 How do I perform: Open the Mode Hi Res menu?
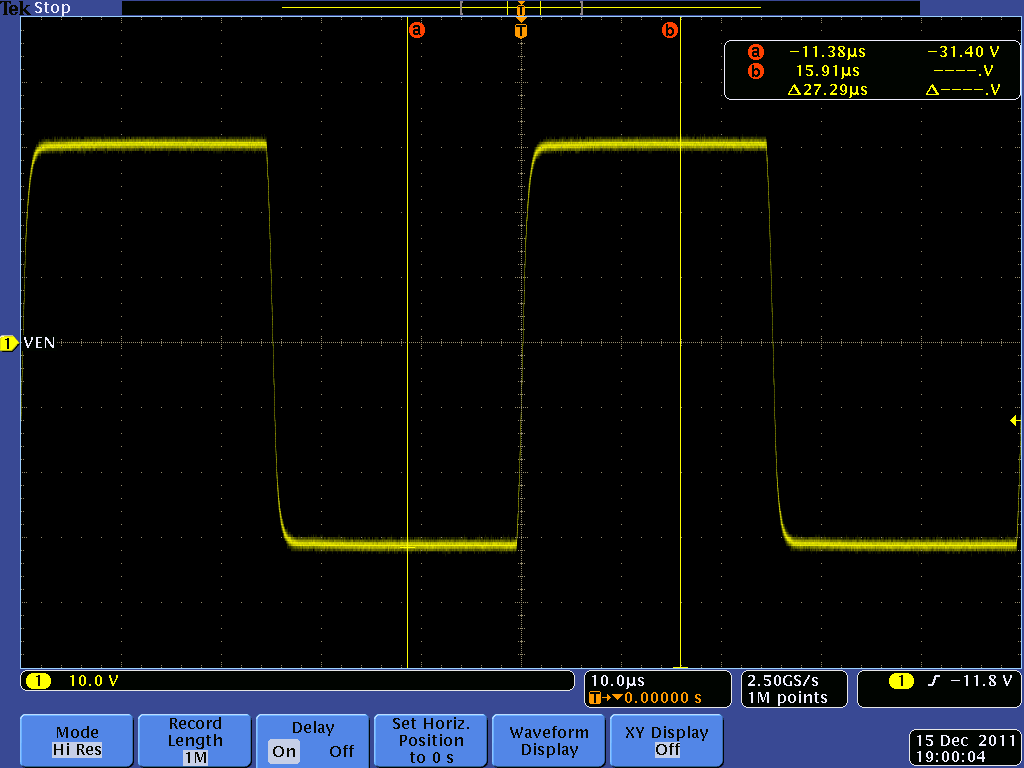pos(77,741)
